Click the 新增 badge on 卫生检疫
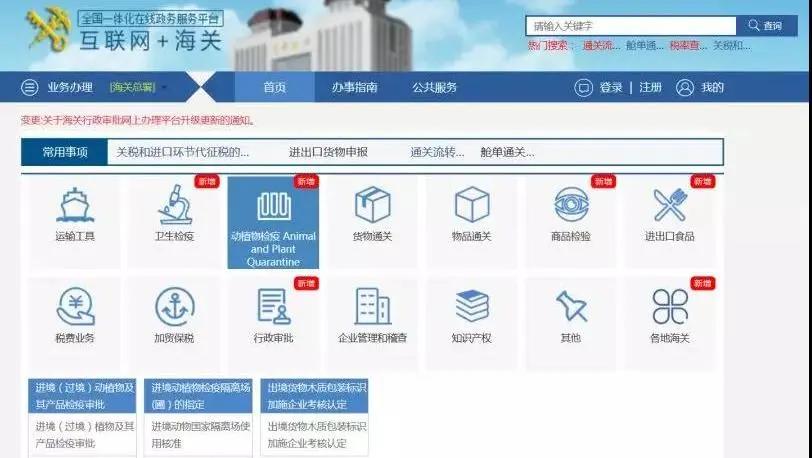This screenshot has height=458, width=812. [x=207, y=181]
